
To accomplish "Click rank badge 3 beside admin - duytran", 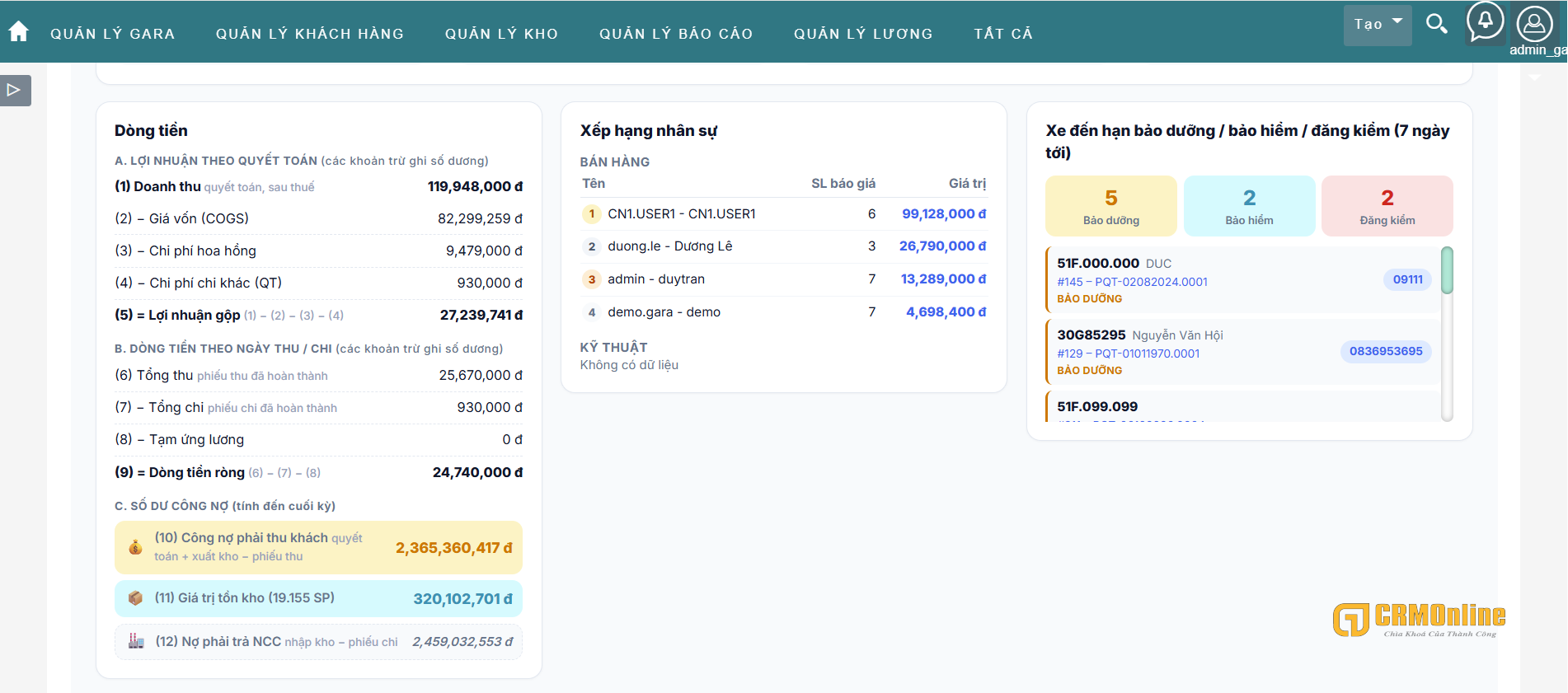I will pos(592,279).
